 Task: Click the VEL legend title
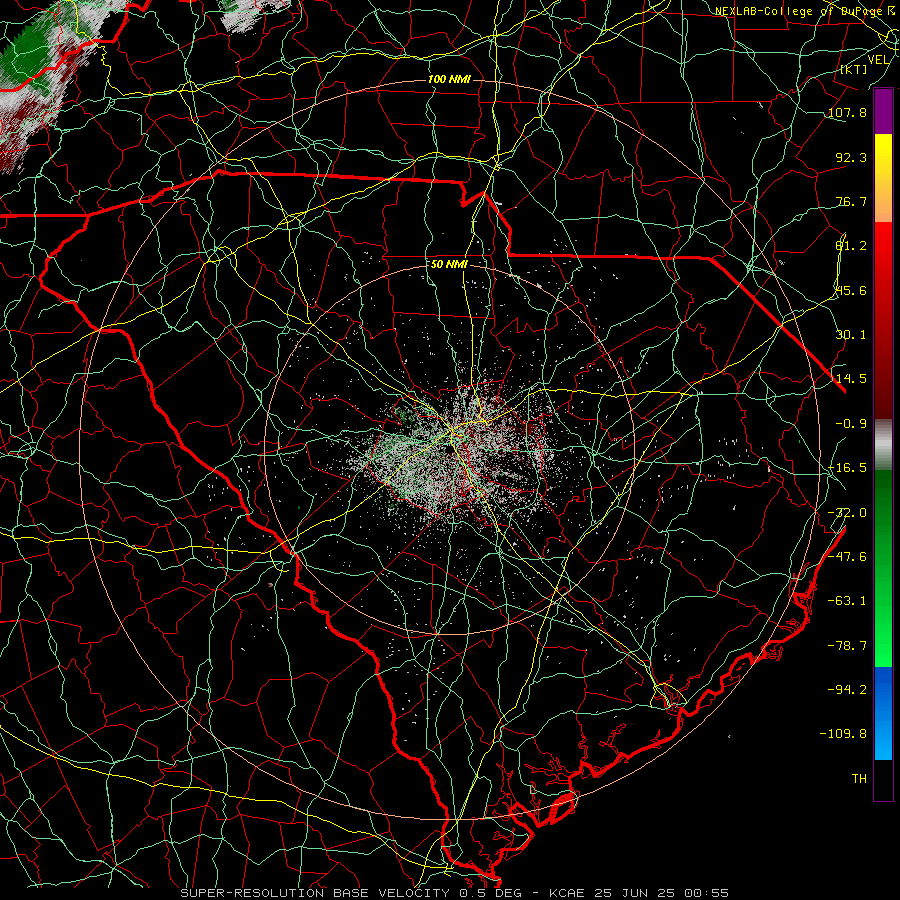point(878,60)
